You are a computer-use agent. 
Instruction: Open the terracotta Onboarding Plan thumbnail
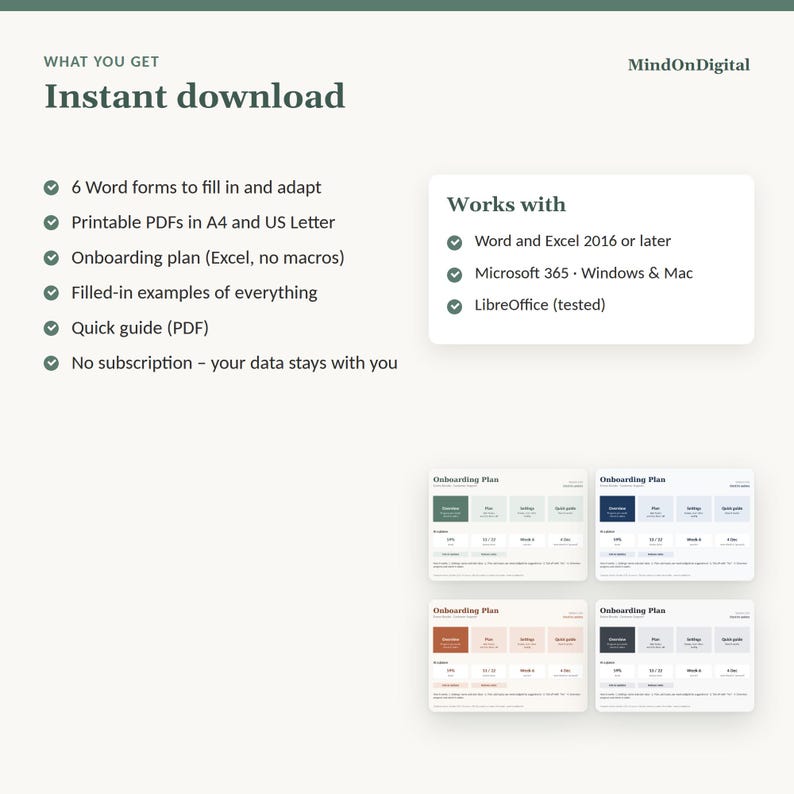tap(508, 656)
